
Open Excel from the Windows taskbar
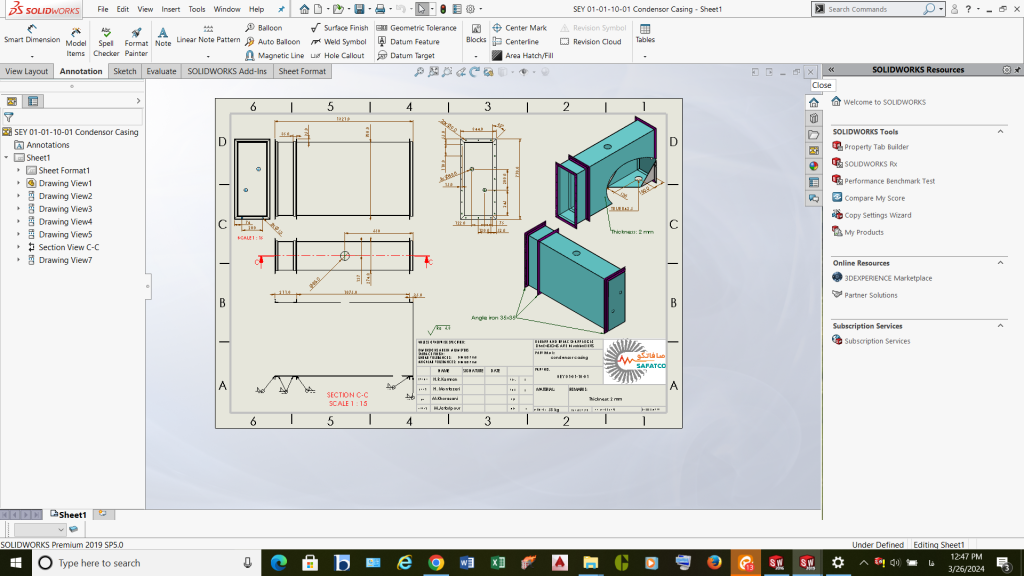(499, 564)
